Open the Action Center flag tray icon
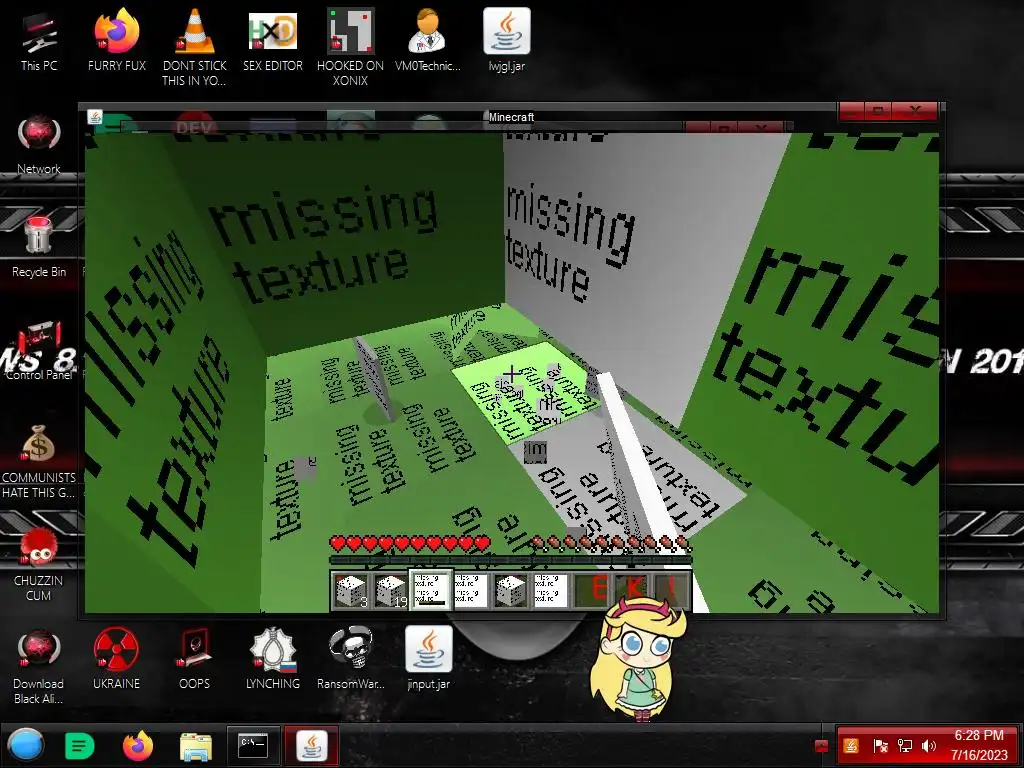Screen dimensions: 1024x768 (880, 746)
